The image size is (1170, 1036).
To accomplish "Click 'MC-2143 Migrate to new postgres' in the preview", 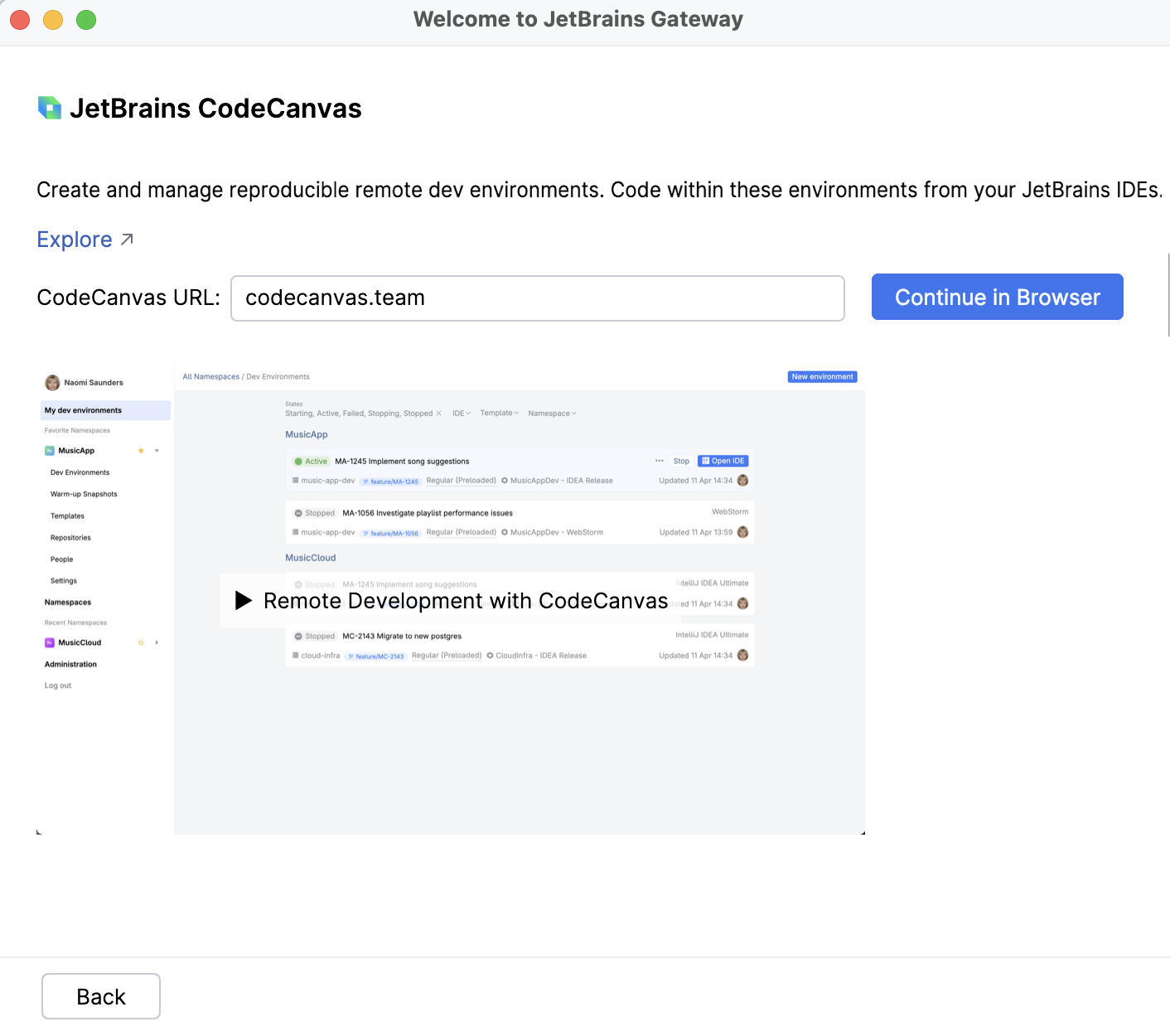I will (402, 637).
